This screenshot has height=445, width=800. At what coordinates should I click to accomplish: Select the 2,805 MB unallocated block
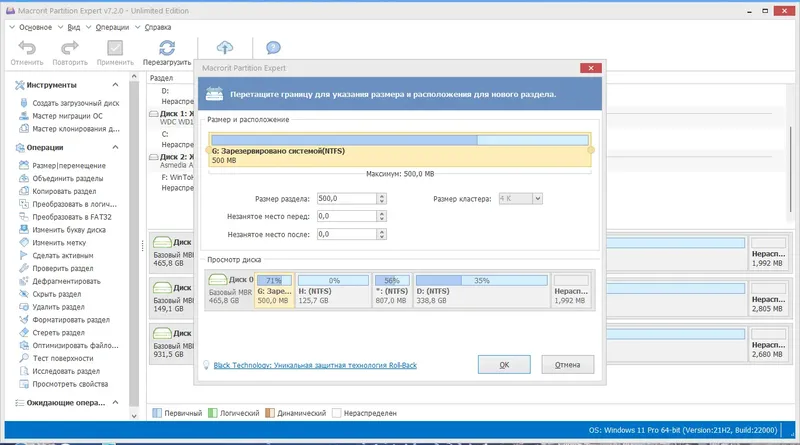[768, 298]
